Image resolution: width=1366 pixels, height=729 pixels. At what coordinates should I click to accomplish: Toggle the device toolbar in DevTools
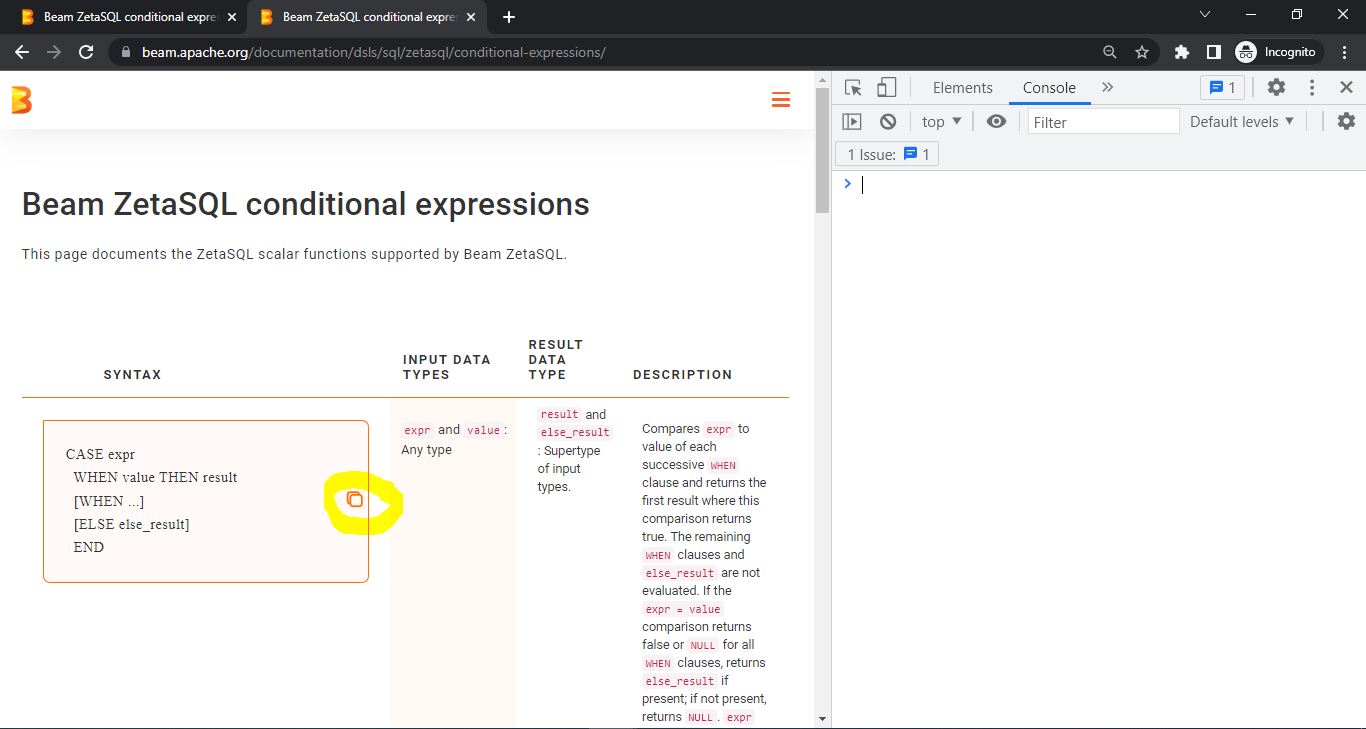[887, 88]
